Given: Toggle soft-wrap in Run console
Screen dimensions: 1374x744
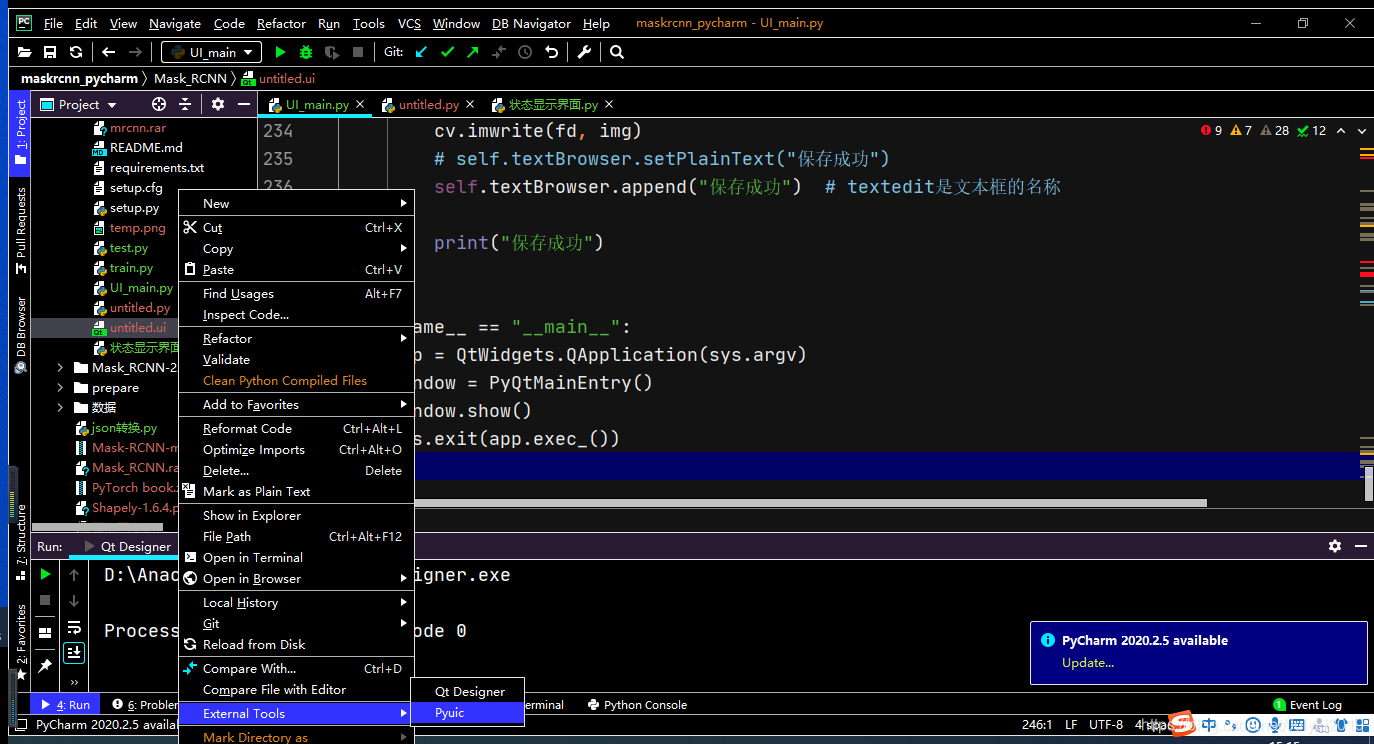Looking at the screenshot, I should (x=74, y=627).
